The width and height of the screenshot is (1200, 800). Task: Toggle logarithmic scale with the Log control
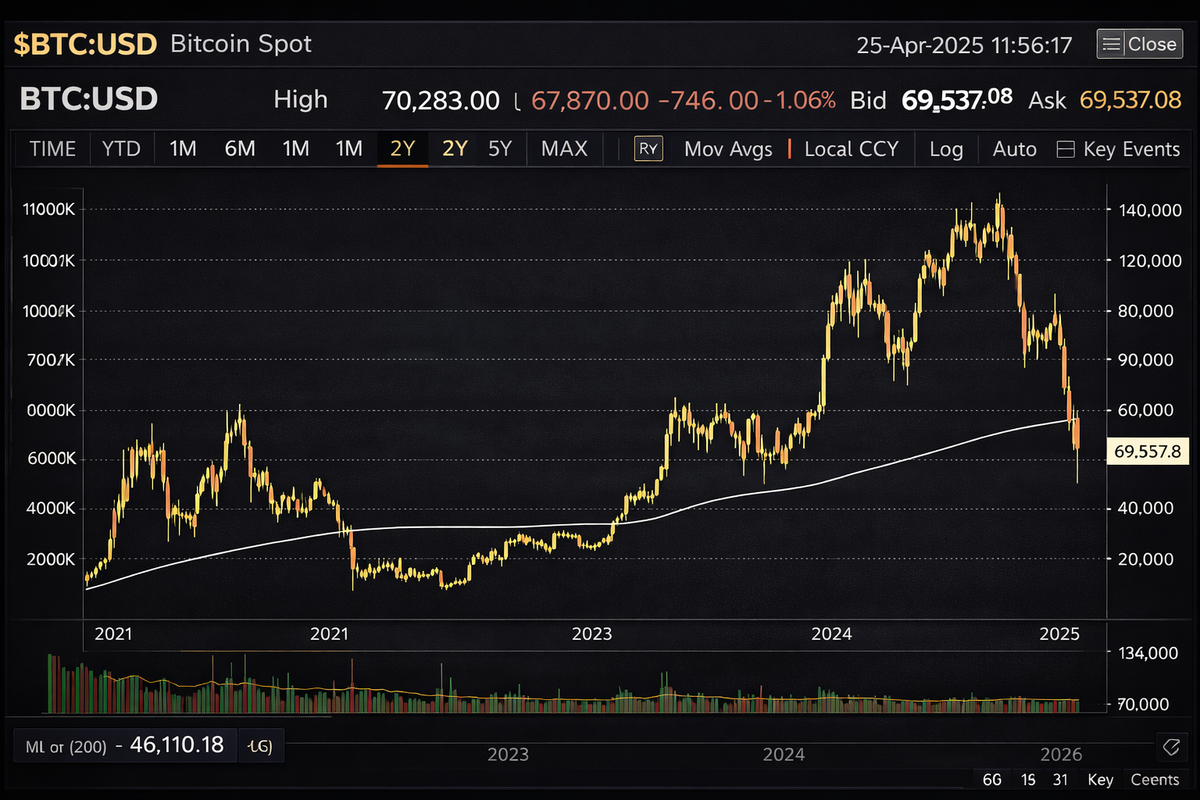coord(946,148)
